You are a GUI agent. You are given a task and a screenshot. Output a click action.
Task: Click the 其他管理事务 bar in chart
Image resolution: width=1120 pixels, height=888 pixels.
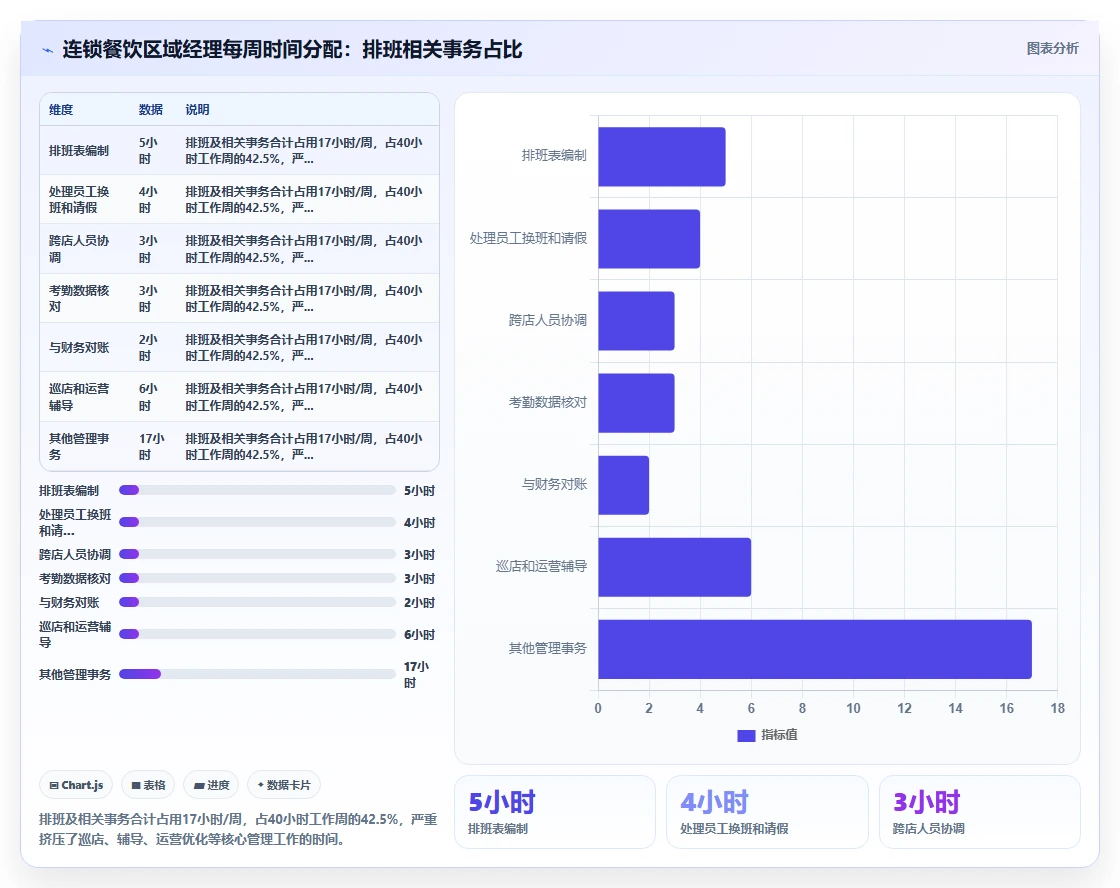click(x=814, y=649)
